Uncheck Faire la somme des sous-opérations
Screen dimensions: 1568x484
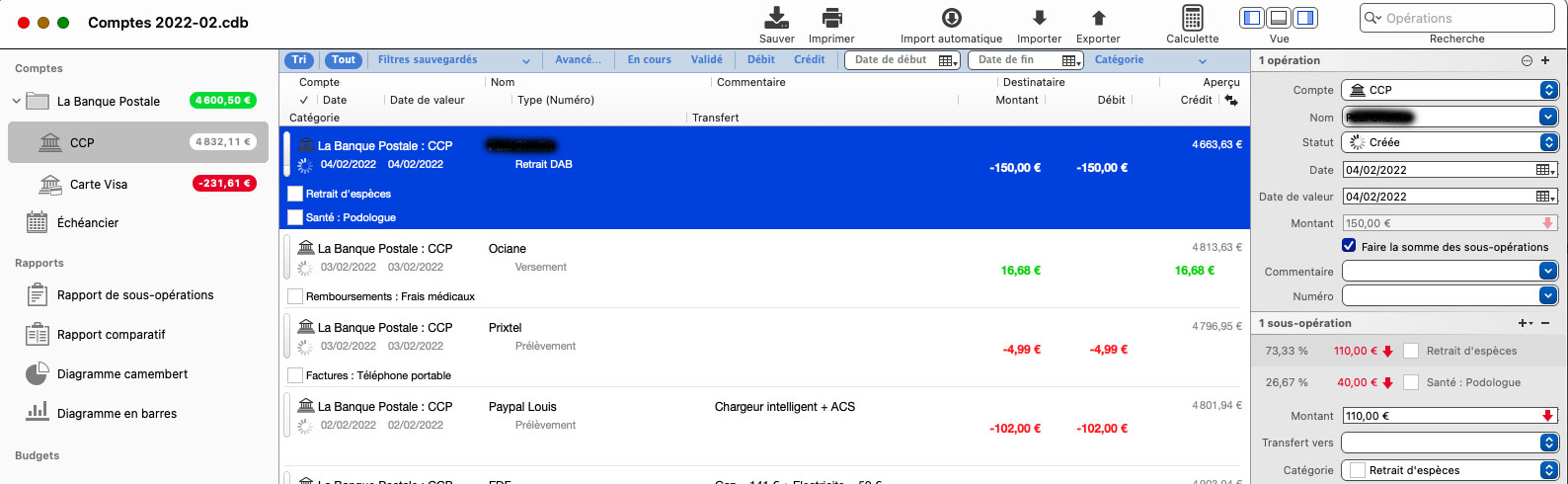(1349, 246)
